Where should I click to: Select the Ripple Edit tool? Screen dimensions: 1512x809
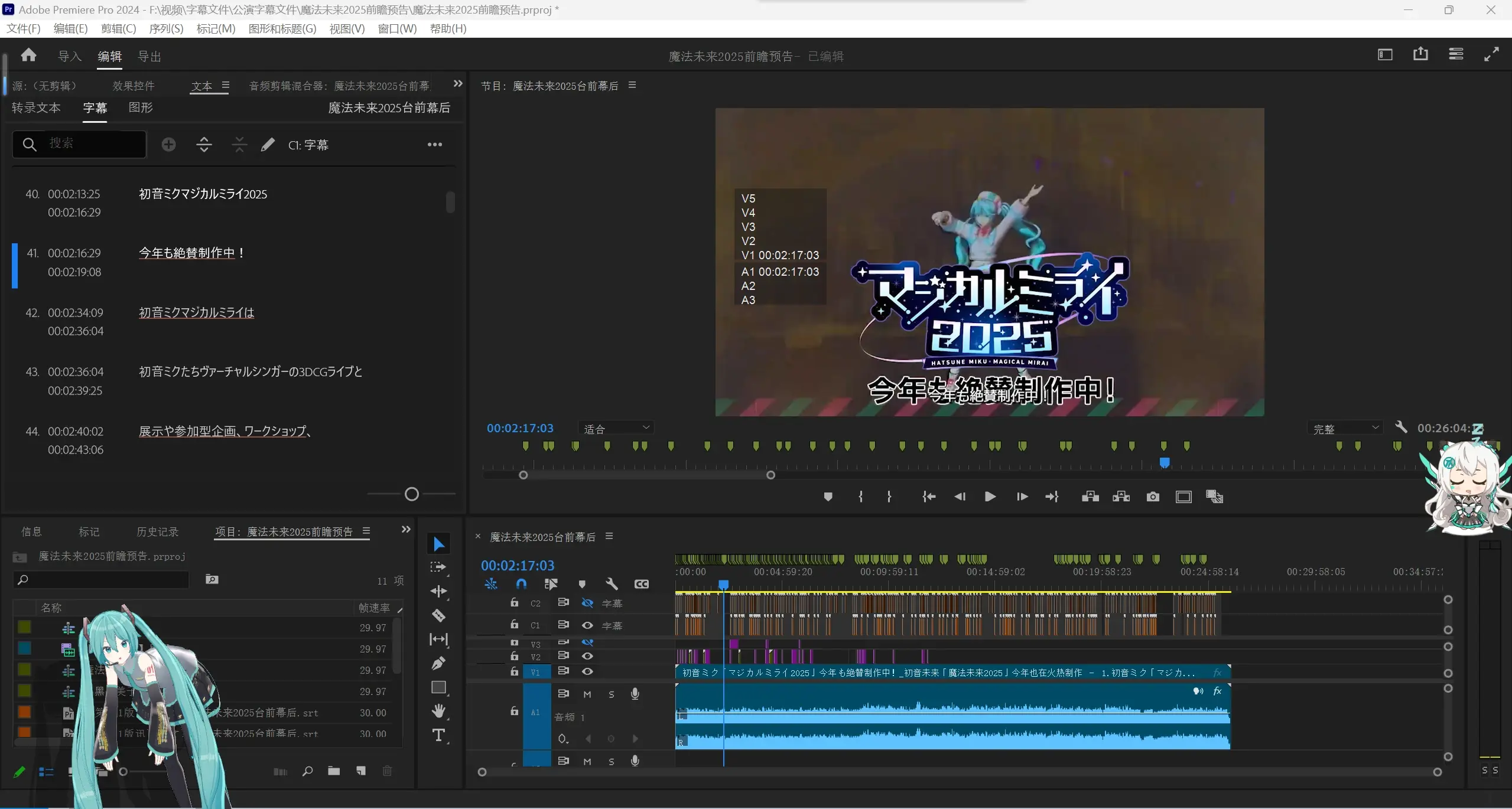(x=438, y=591)
